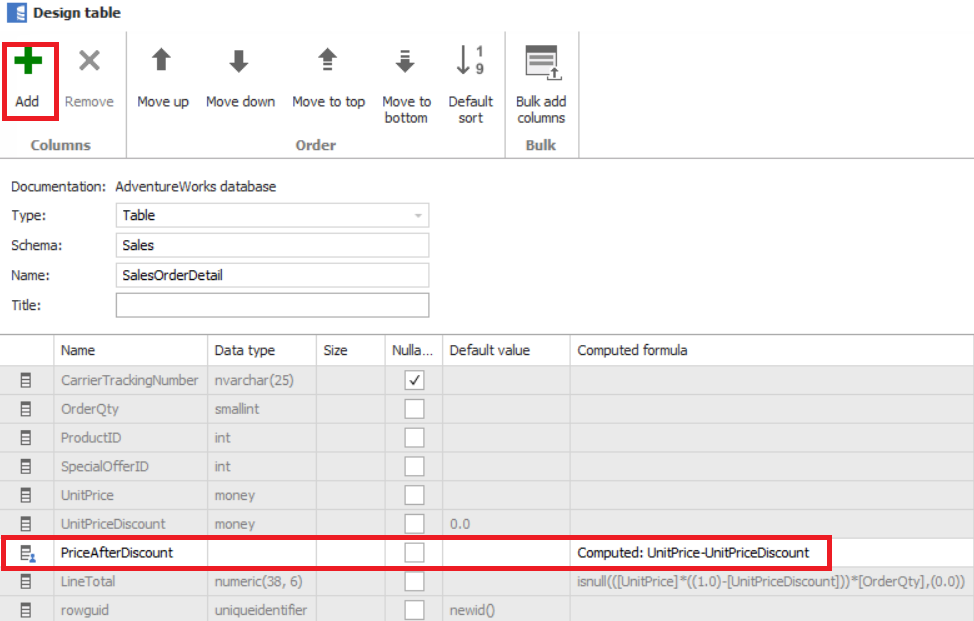Click the green Add column icon
The width and height of the screenshot is (974, 621).
tap(28, 62)
